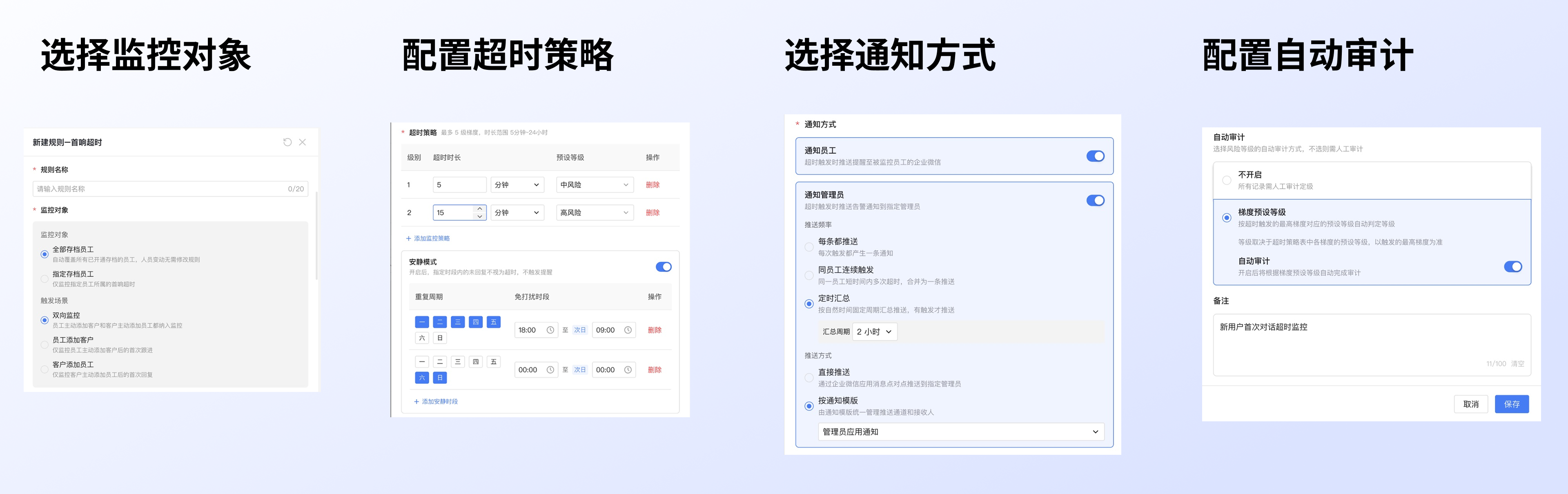Choose 客户添加员工 trigger scenario
This screenshot has width=1568, height=494.
pyautogui.click(x=45, y=369)
